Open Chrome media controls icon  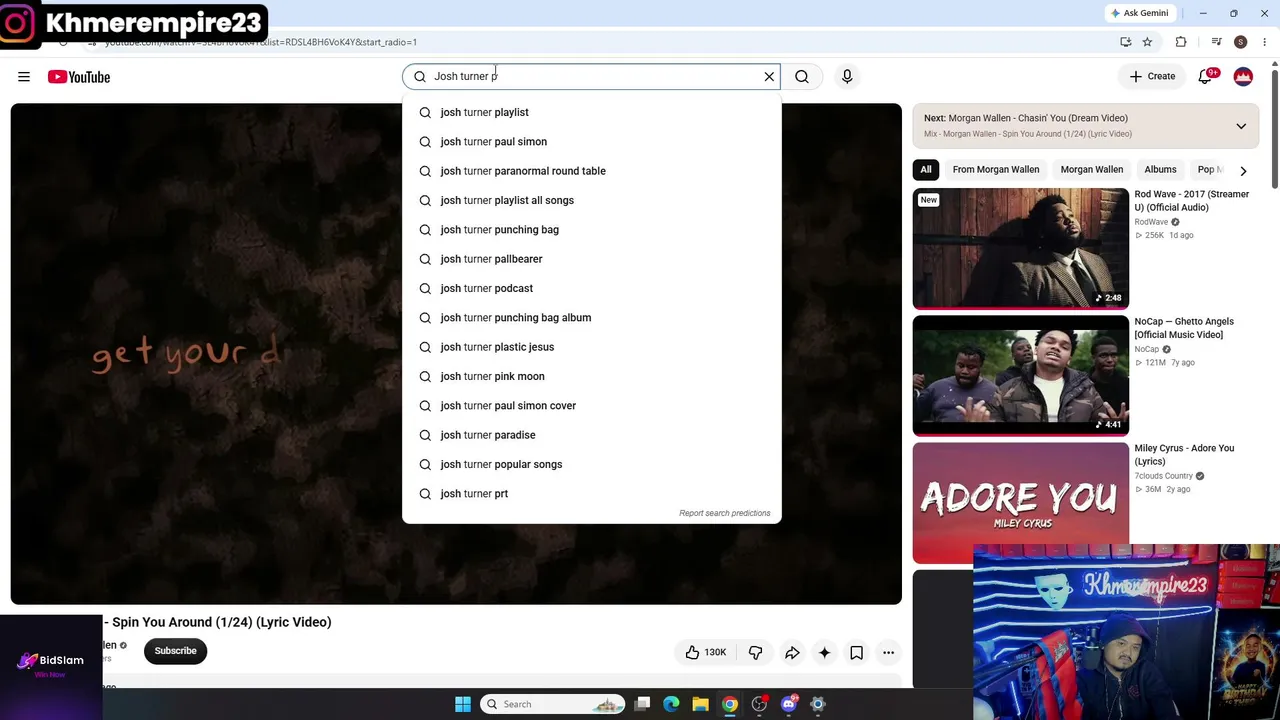point(1216,42)
